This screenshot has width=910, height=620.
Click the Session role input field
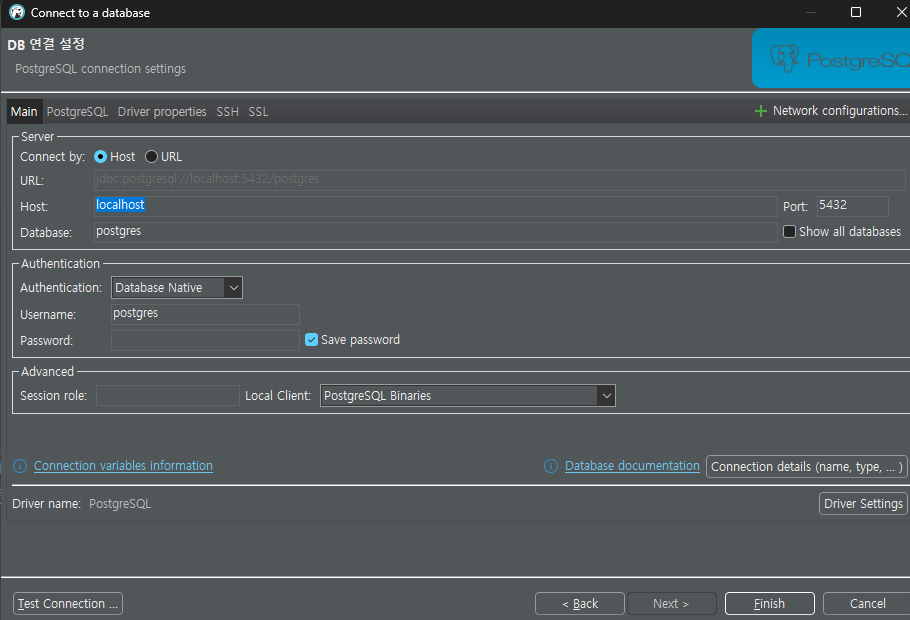(168, 395)
